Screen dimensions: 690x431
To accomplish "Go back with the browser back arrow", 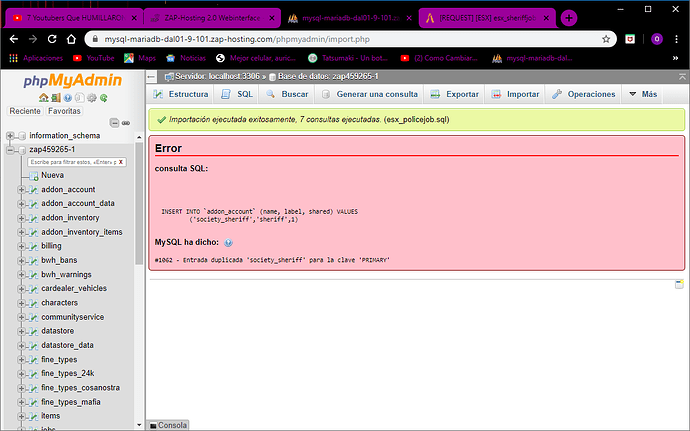I will (x=14, y=39).
